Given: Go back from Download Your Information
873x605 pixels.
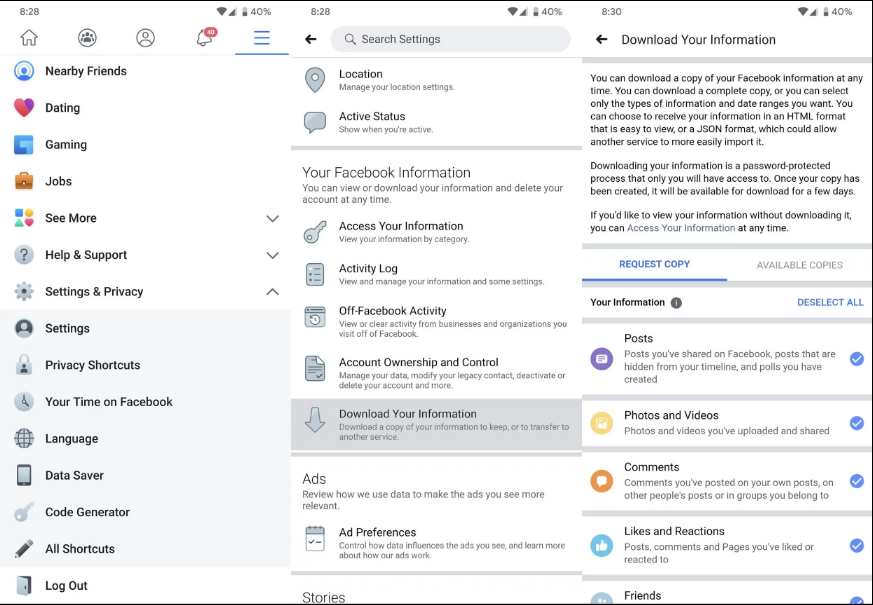Looking at the screenshot, I should click(x=601, y=40).
